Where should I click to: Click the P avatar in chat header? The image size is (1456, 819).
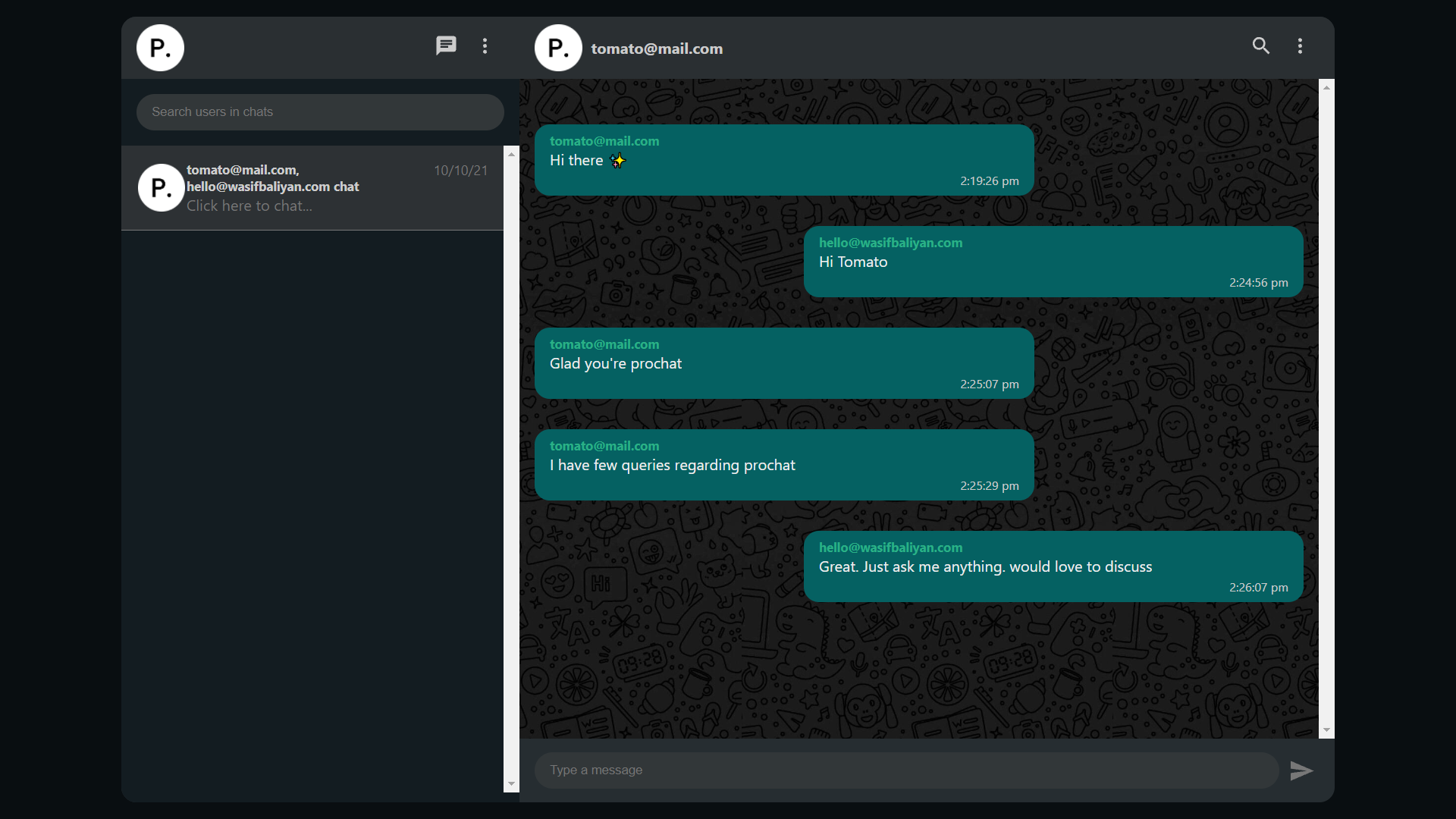559,48
